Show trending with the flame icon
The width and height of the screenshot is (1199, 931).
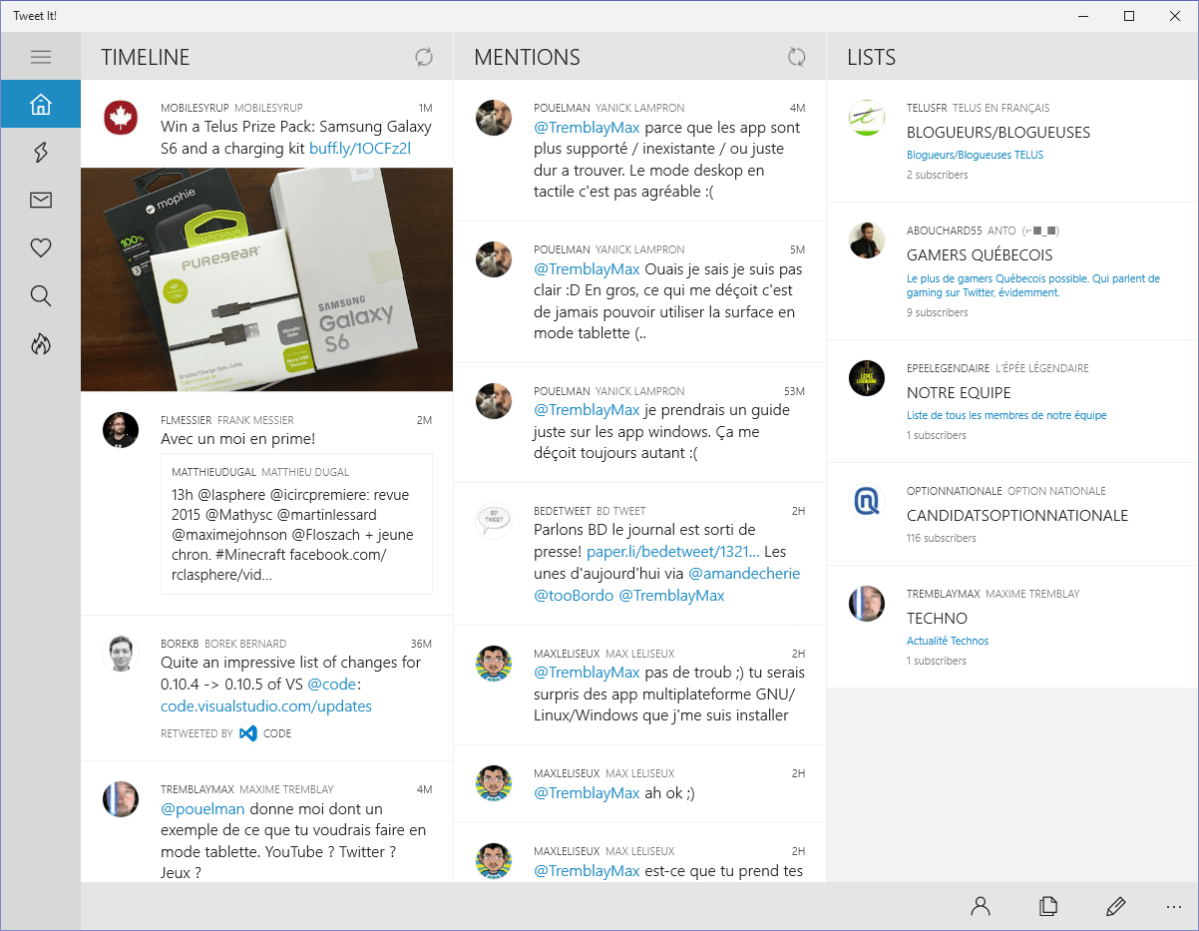[x=40, y=344]
